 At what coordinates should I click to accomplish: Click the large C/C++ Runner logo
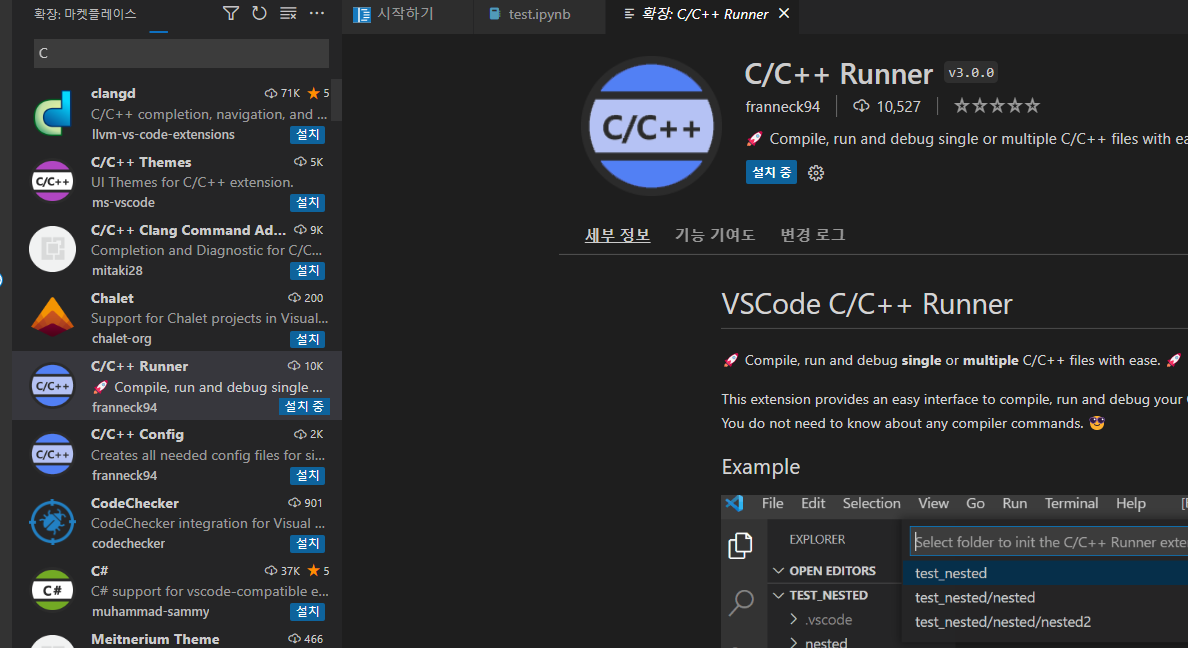click(x=652, y=126)
